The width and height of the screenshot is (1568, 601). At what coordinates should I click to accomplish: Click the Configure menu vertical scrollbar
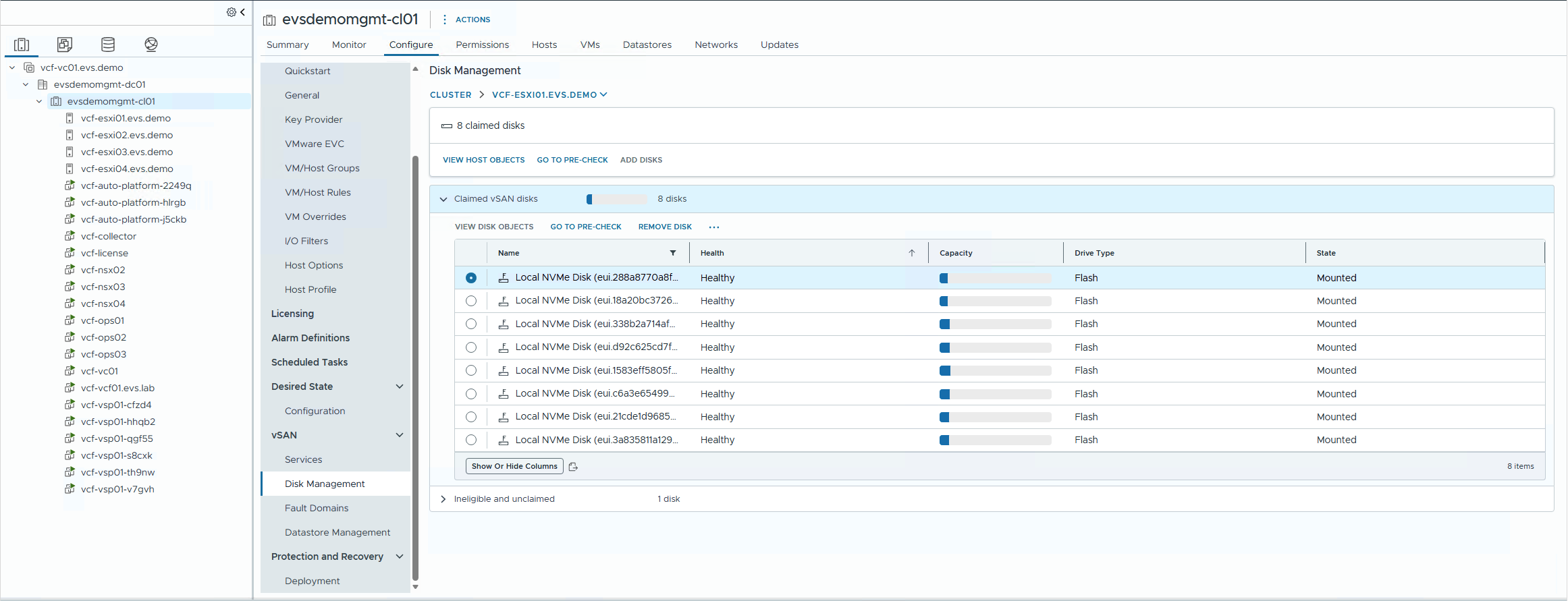click(415, 368)
